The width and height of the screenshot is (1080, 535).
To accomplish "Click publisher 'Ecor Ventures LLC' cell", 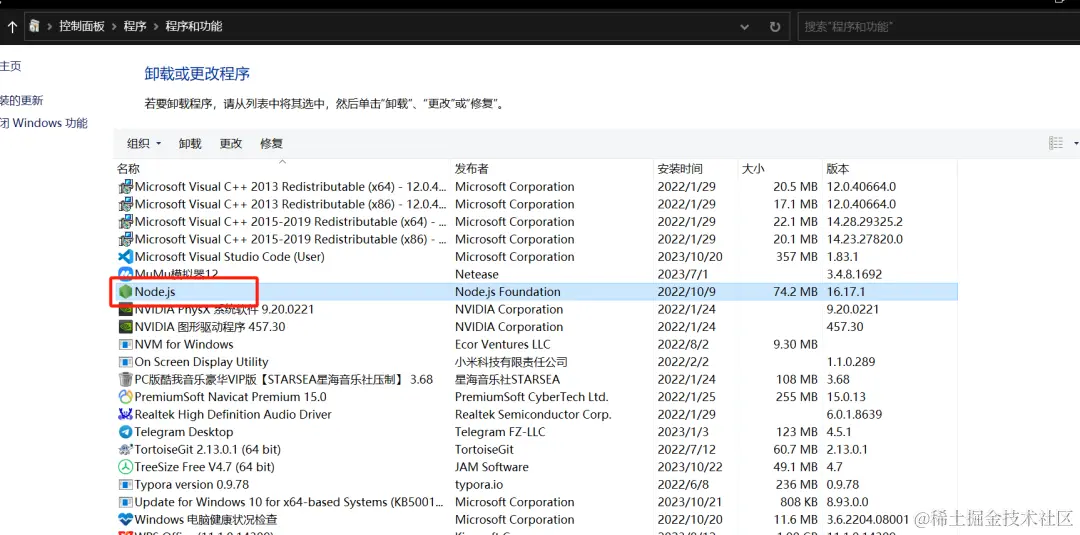I will pos(502,344).
